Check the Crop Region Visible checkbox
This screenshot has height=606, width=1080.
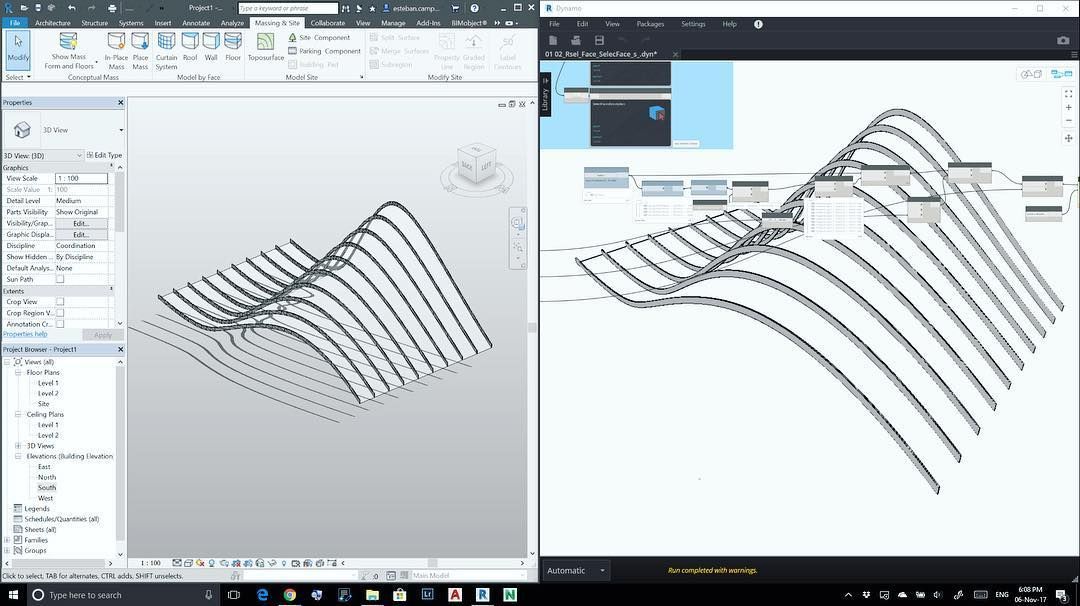tap(60, 313)
